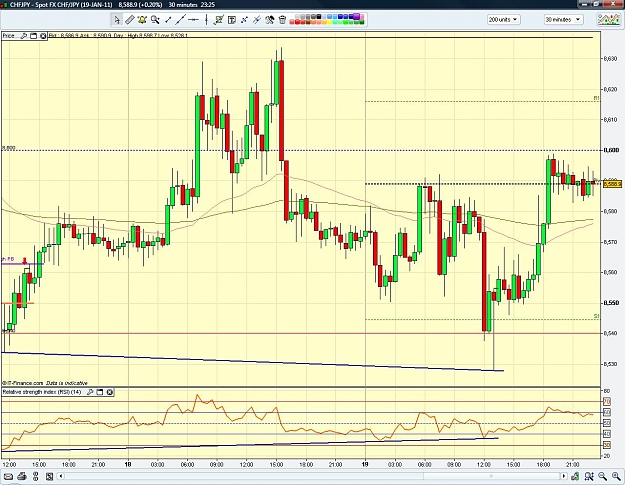Select the green-red channel drawing tool

219,19
